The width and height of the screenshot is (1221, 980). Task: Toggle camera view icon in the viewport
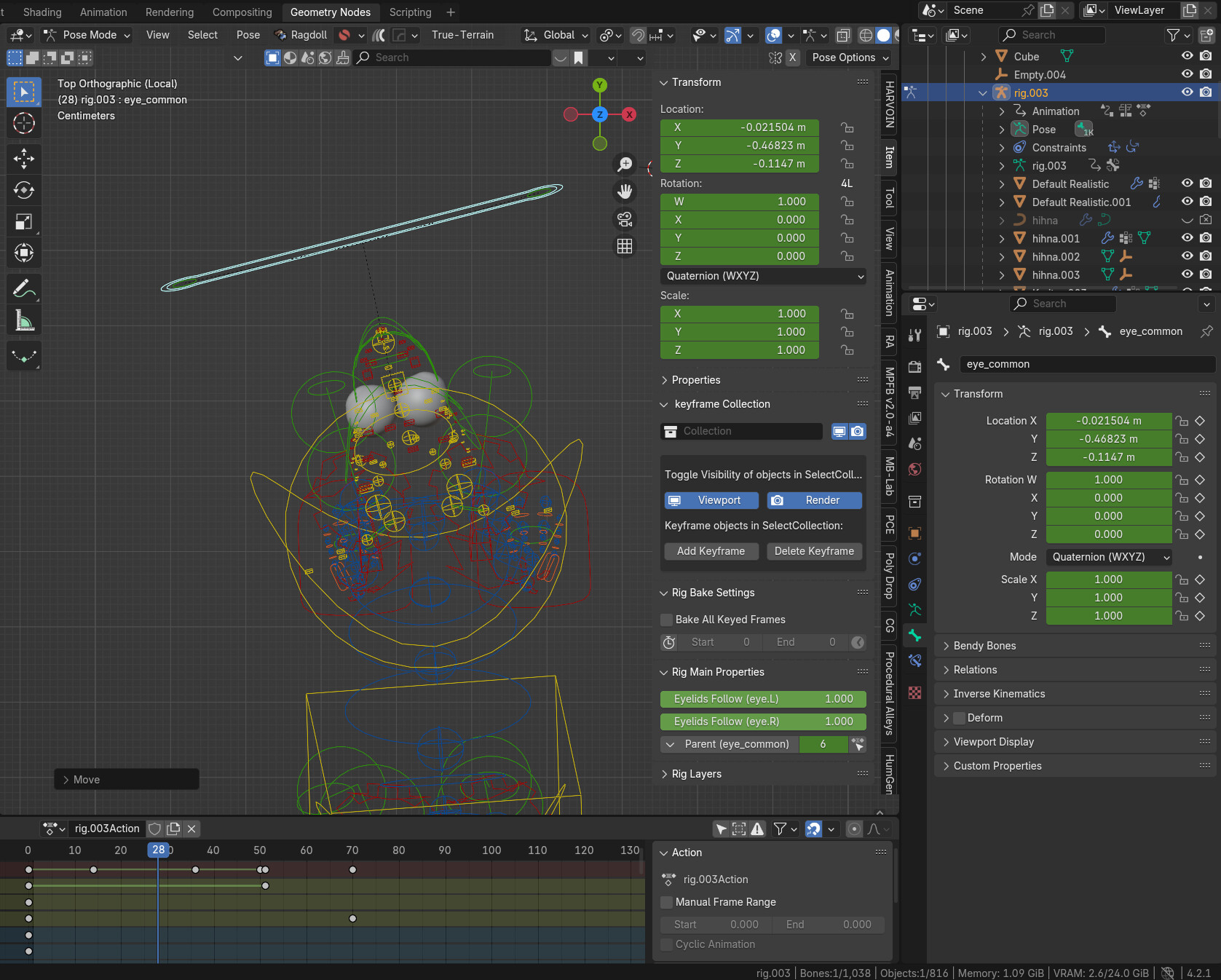625,219
